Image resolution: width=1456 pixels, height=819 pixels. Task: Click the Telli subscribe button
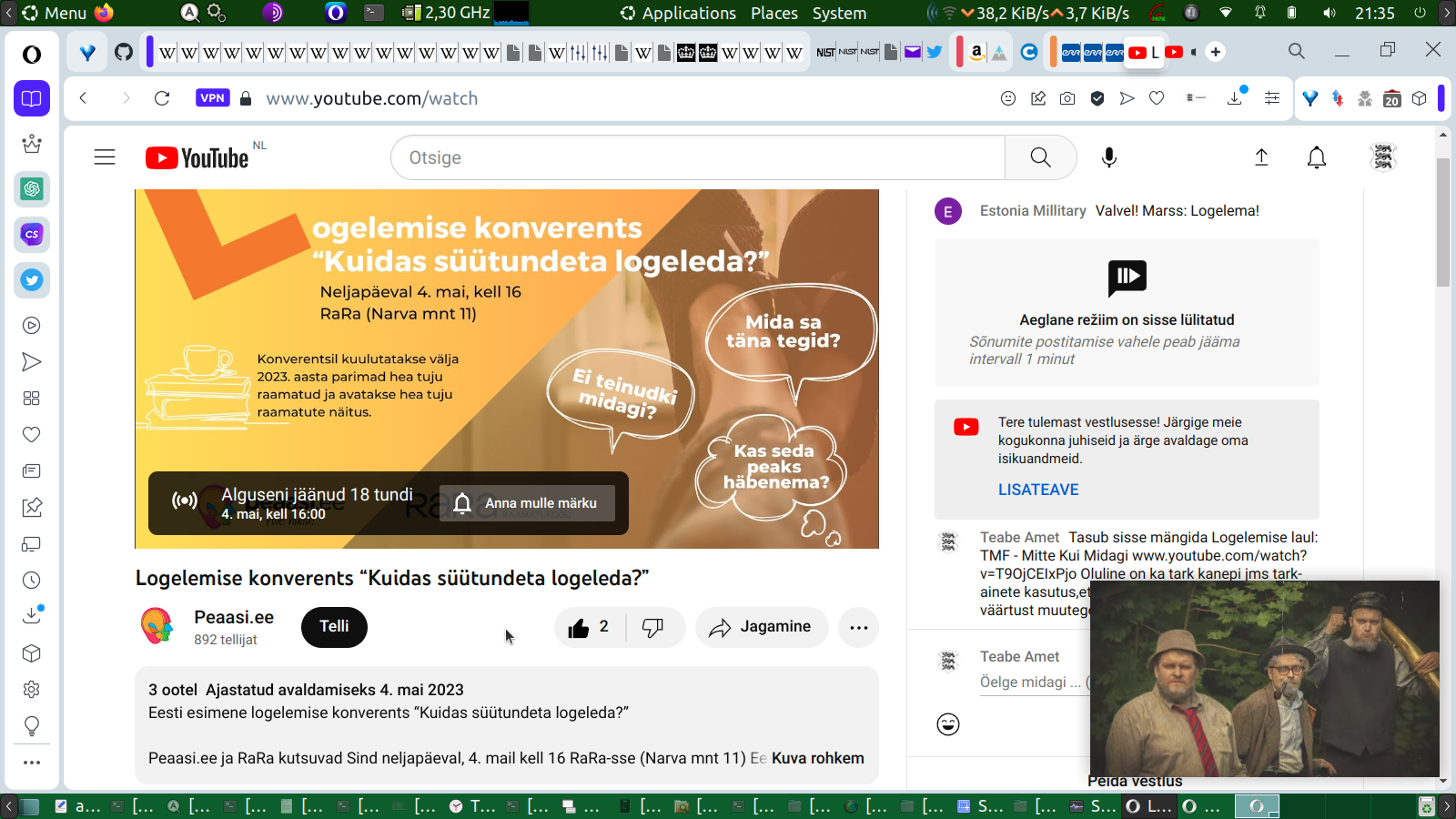tap(334, 627)
